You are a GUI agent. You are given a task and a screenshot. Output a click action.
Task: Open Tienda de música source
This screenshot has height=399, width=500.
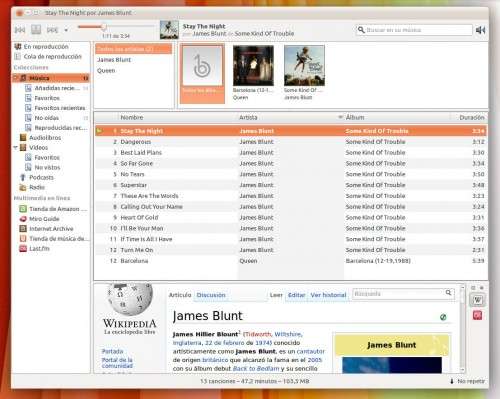pos(54,239)
